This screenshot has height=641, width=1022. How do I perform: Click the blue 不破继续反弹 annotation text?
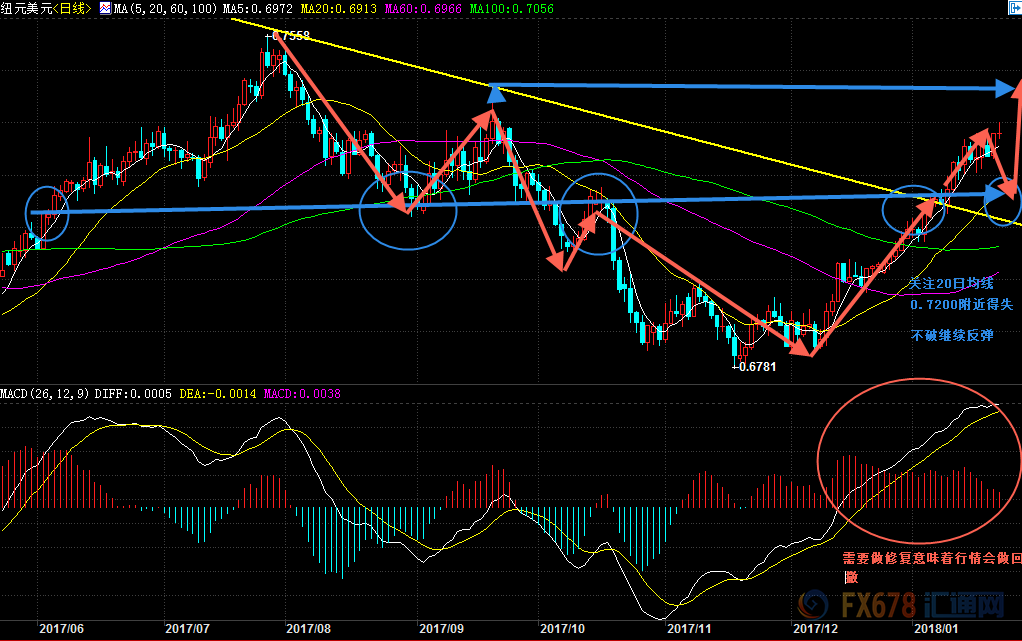pyautogui.click(x=952, y=335)
